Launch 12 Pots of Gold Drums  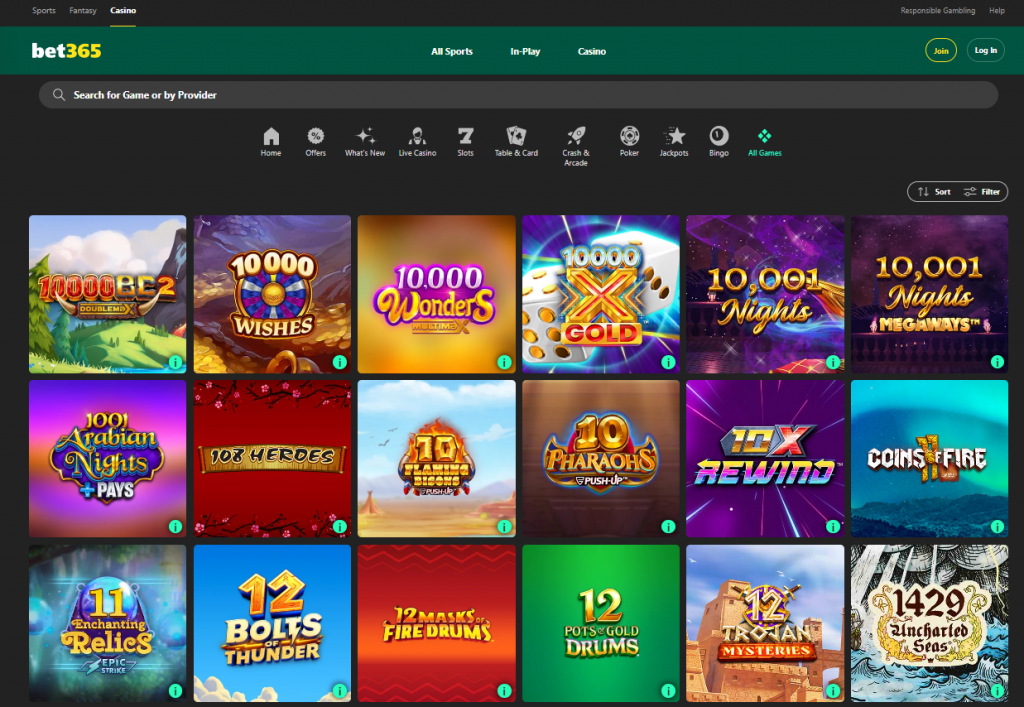(x=601, y=623)
